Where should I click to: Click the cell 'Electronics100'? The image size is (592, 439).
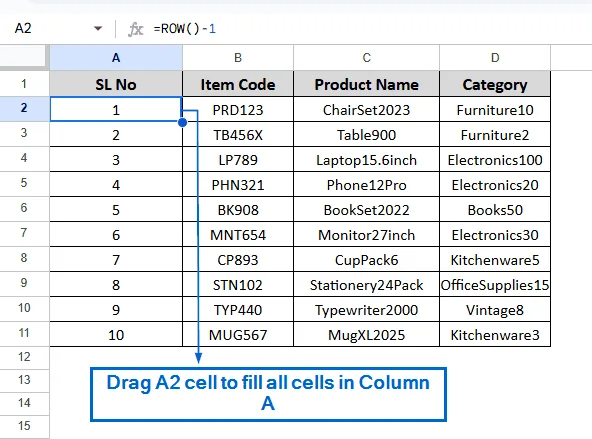point(495,160)
